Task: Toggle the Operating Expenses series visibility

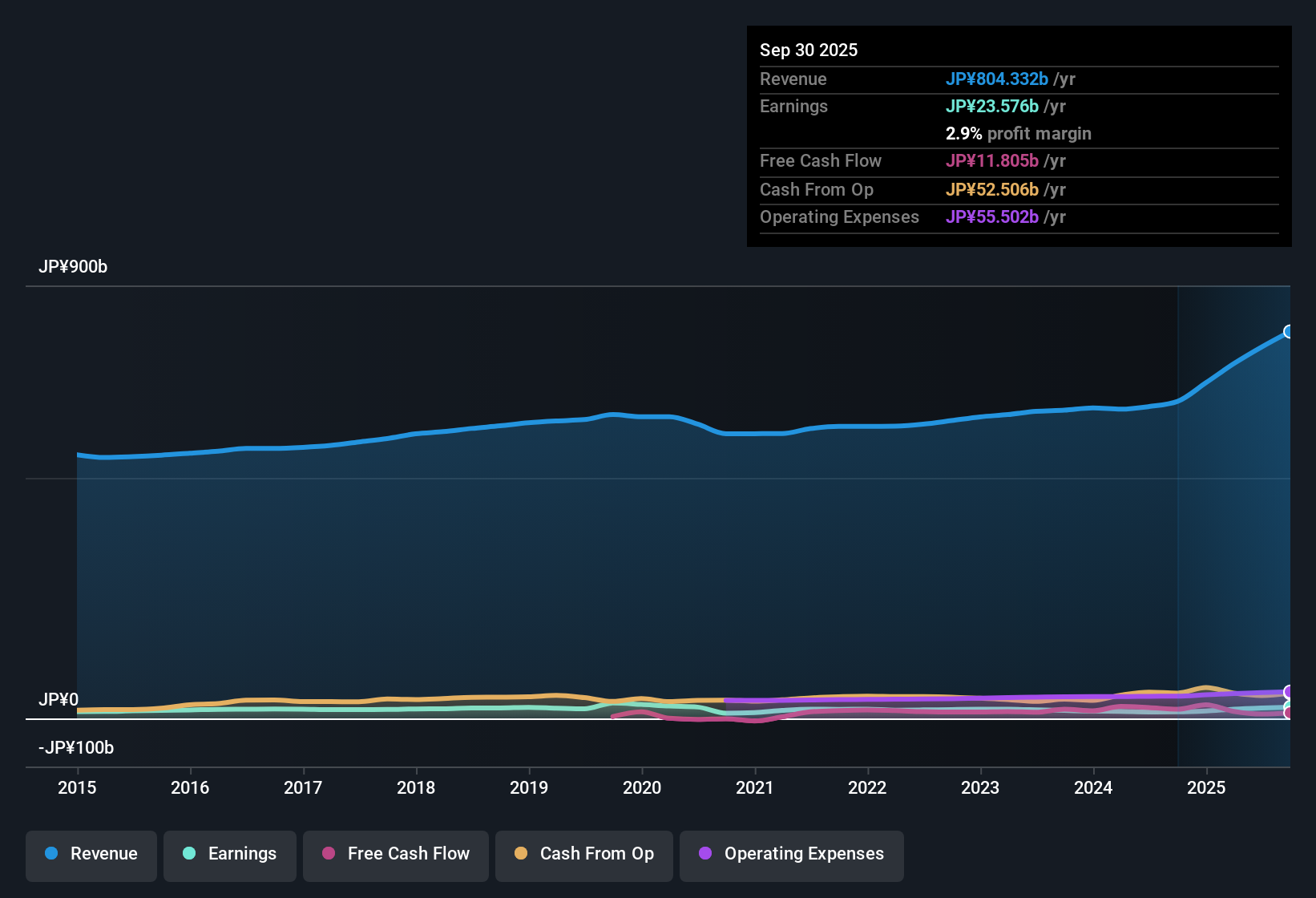Action: pyautogui.click(x=791, y=854)
